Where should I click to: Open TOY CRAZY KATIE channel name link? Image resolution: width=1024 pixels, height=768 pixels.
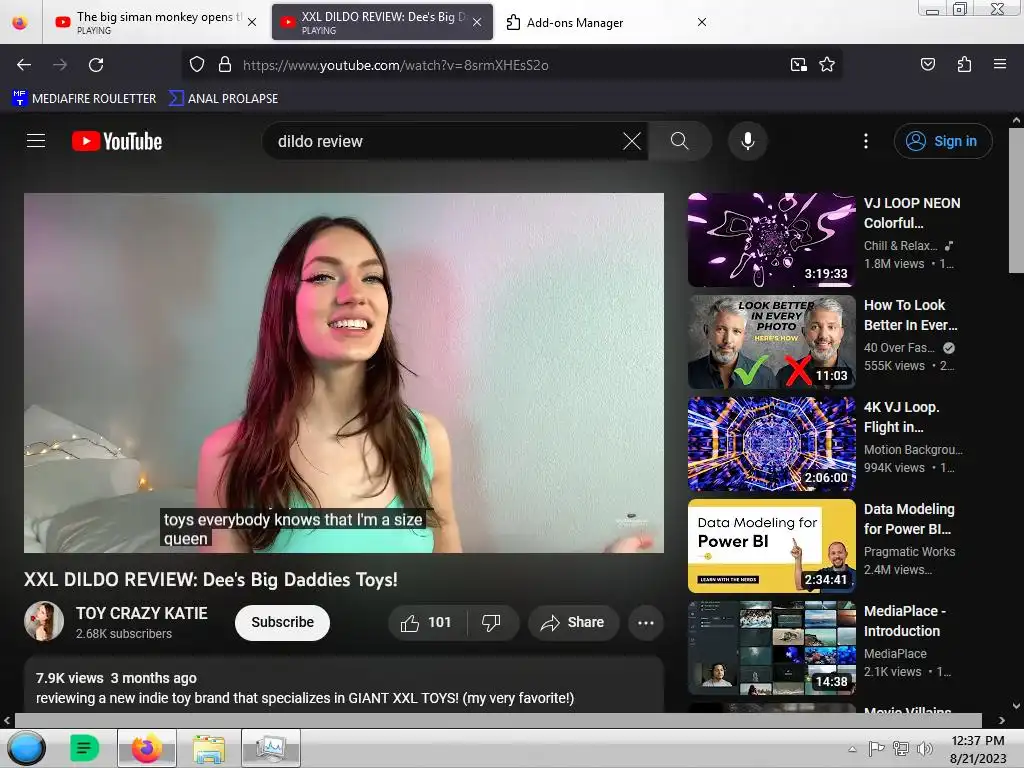click(142, 613)
